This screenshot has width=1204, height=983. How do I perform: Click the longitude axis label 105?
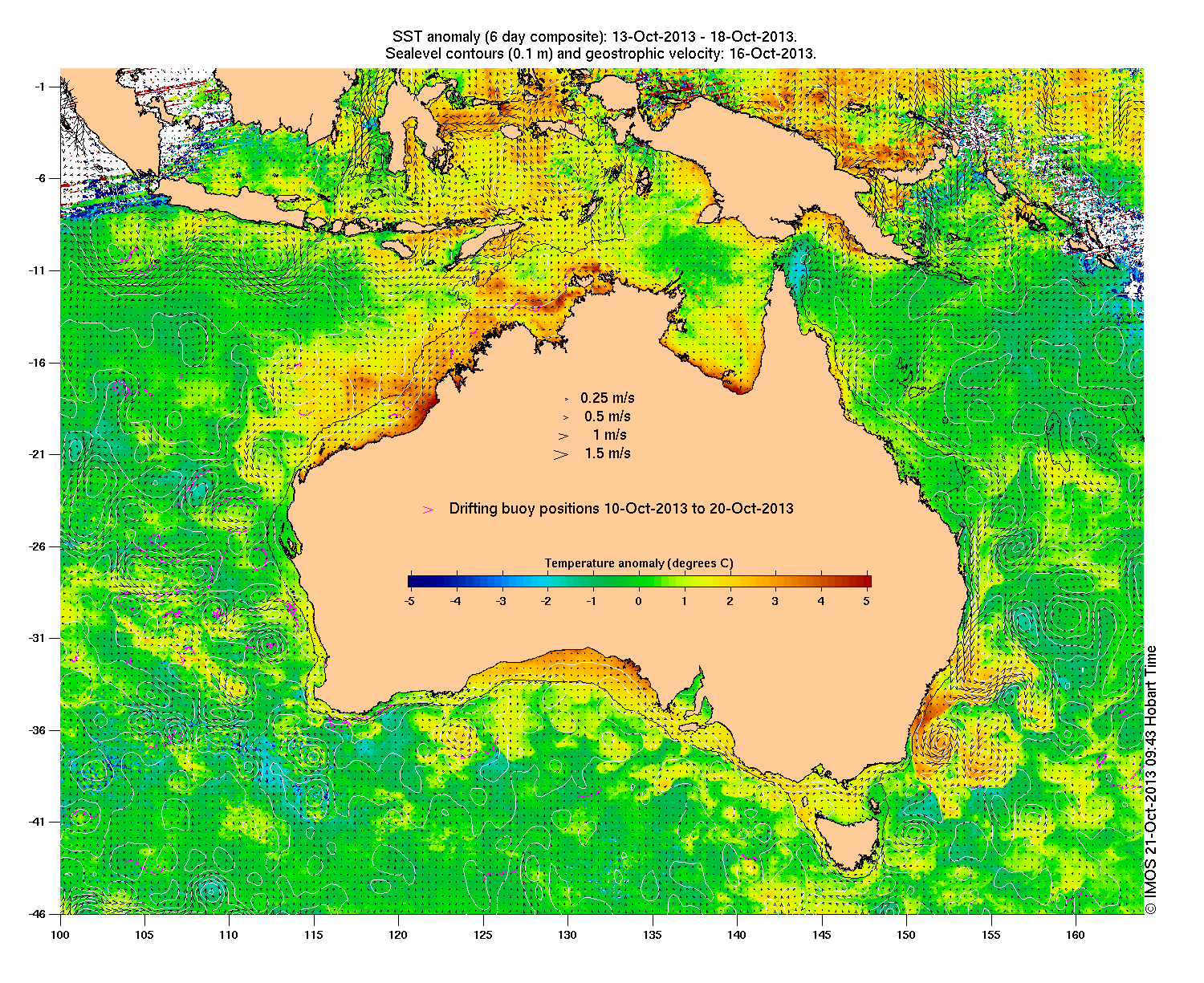(x=144, y=935)
